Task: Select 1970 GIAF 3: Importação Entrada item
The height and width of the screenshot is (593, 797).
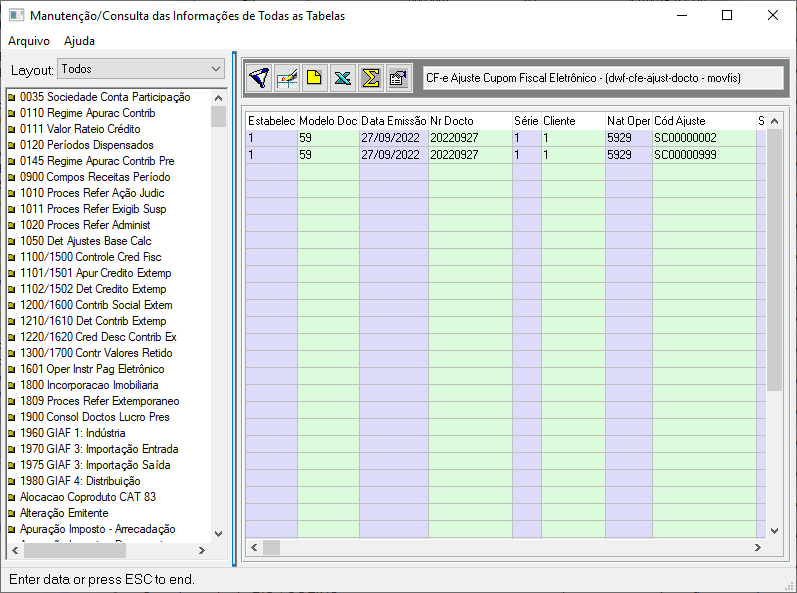Action: [x=99, y=449]
